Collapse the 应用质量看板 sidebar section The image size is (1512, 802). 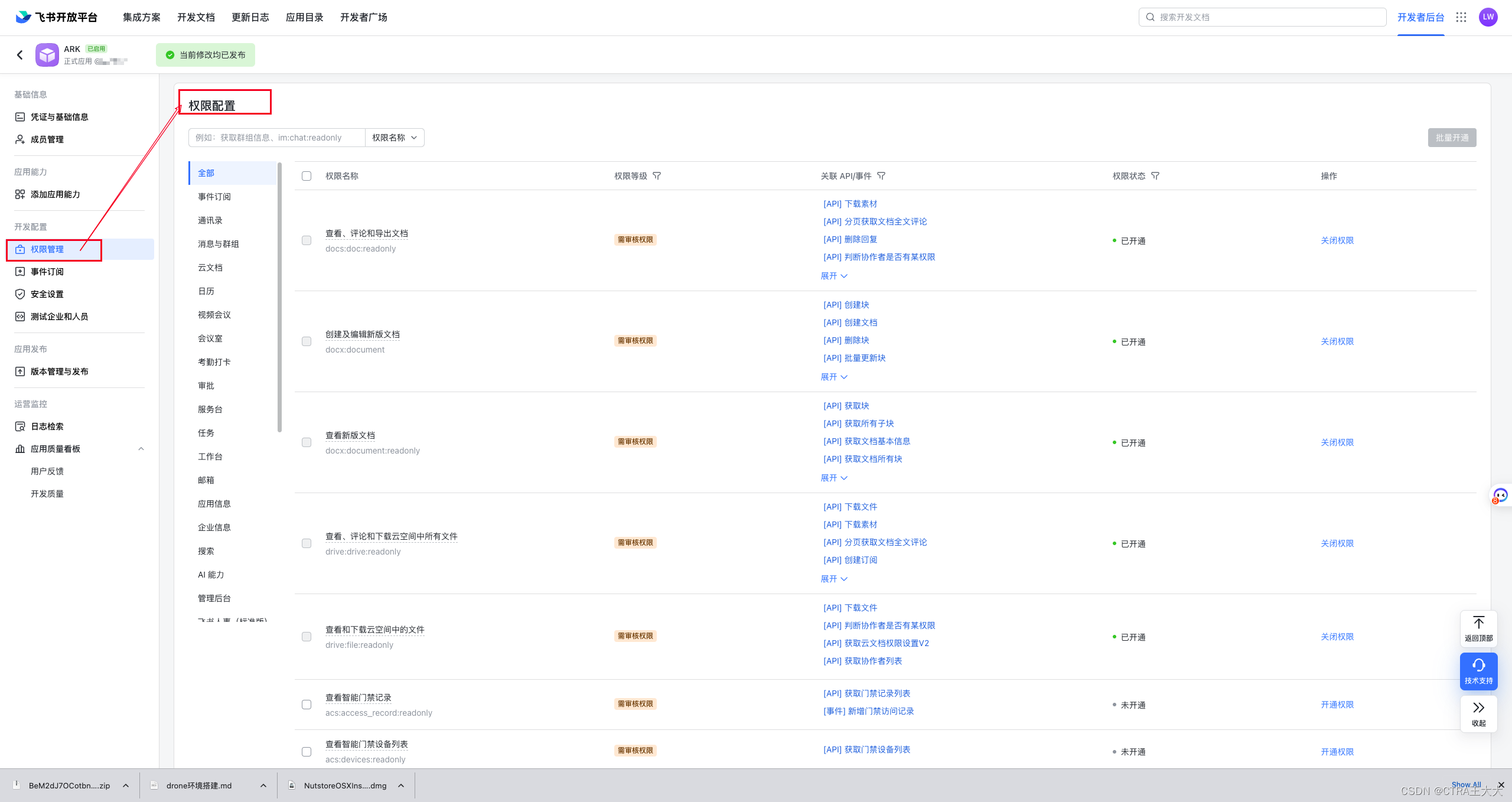tap(141, 449)
